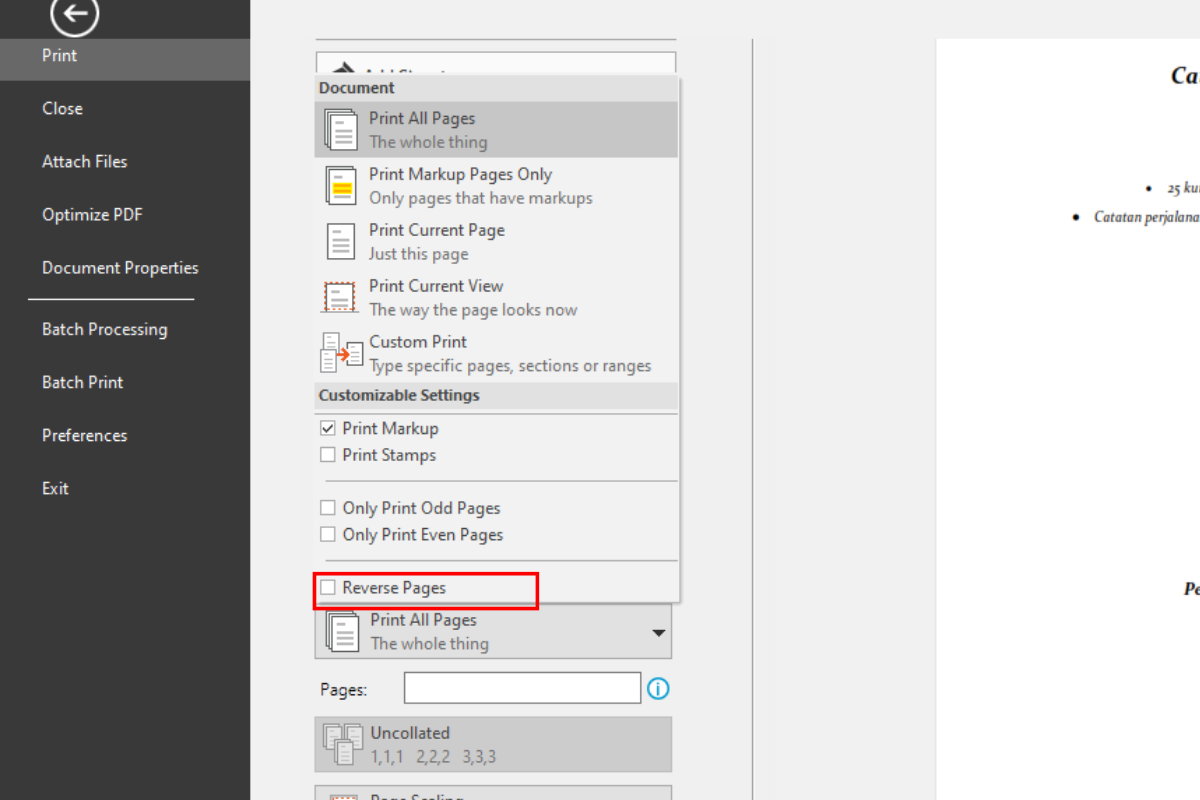
Task: Click the Uncollated pages icon
Action: click(341, 745)
